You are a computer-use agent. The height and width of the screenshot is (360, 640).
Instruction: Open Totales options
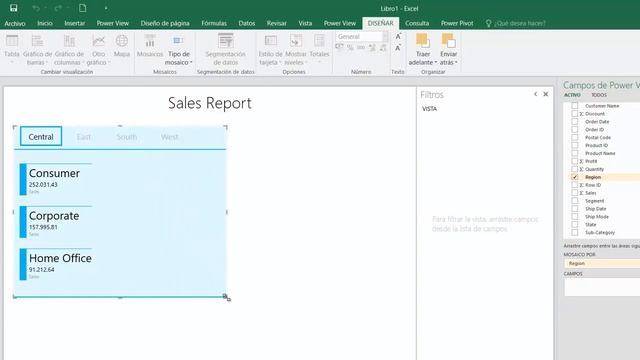(319, 49)
